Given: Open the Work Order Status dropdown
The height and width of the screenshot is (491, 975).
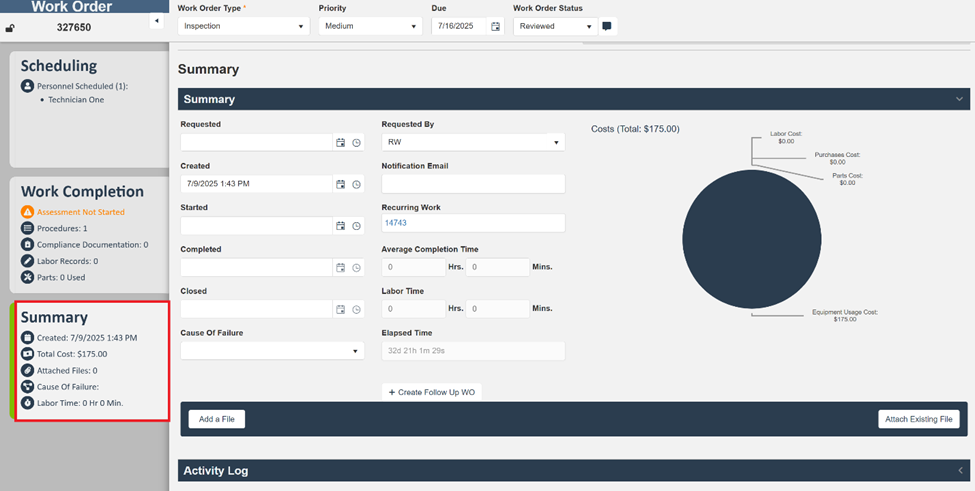Looking at the screenshot, I should [555, 27].
